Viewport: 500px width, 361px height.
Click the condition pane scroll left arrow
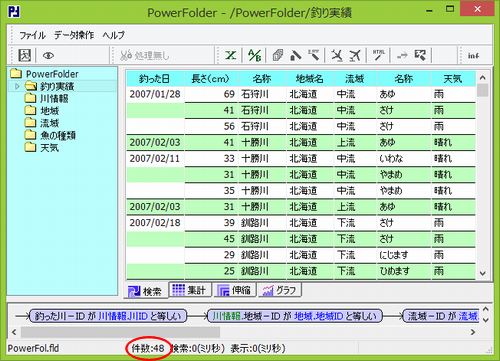tap(14, 332)
